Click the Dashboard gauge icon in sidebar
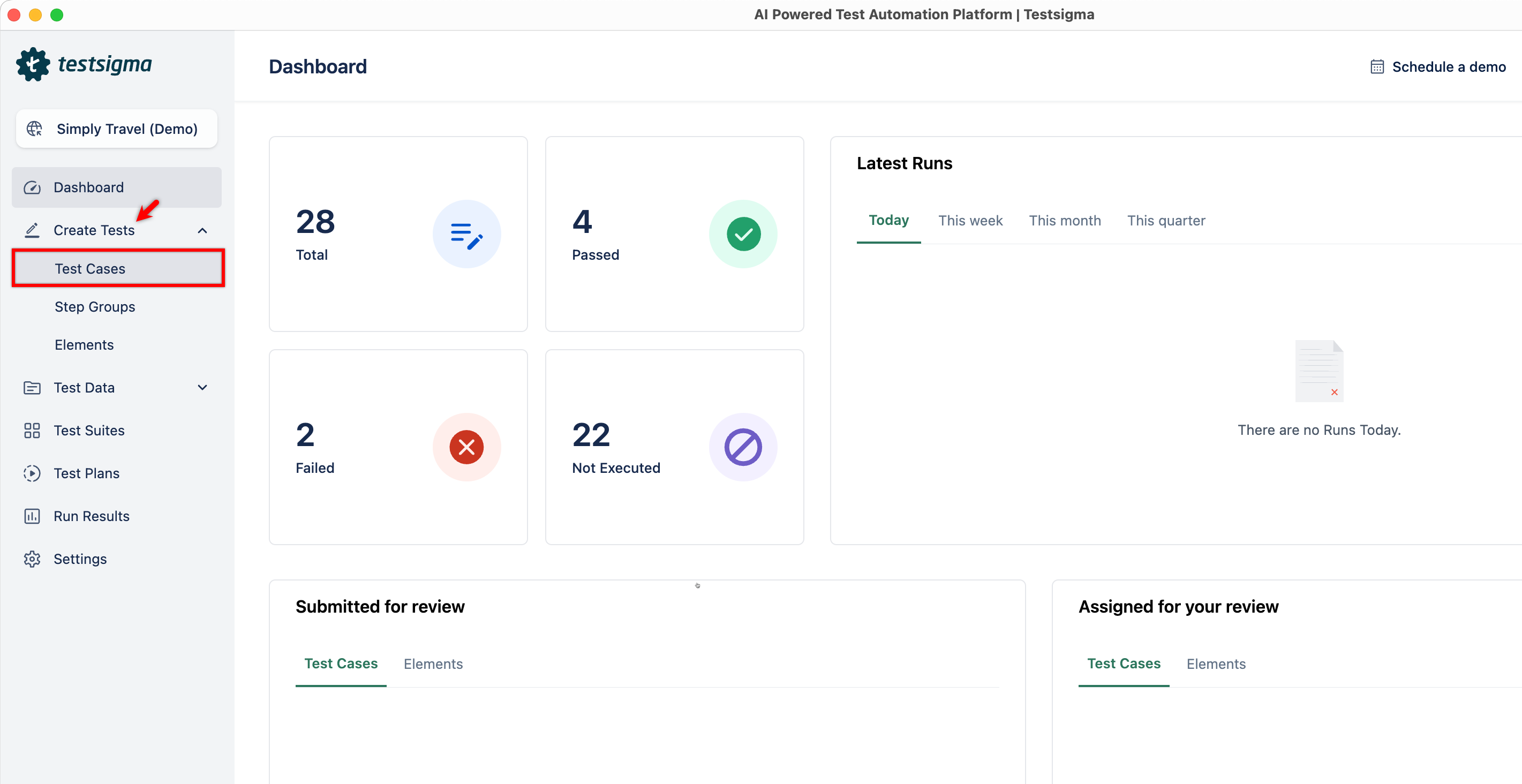1522x784 pixels. tap(32, 188)
